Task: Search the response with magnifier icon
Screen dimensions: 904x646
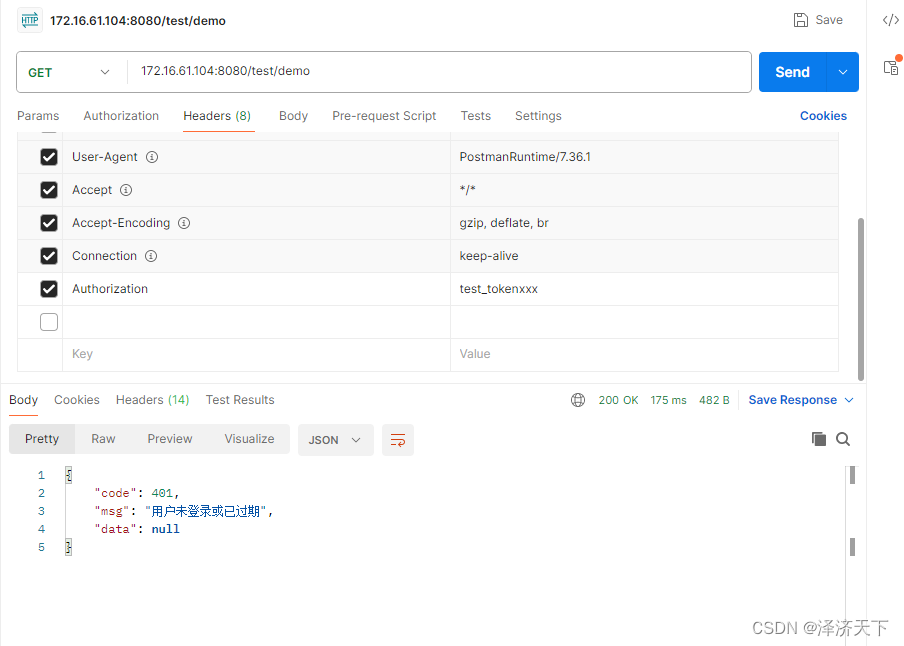Action: tap(843, 438)
